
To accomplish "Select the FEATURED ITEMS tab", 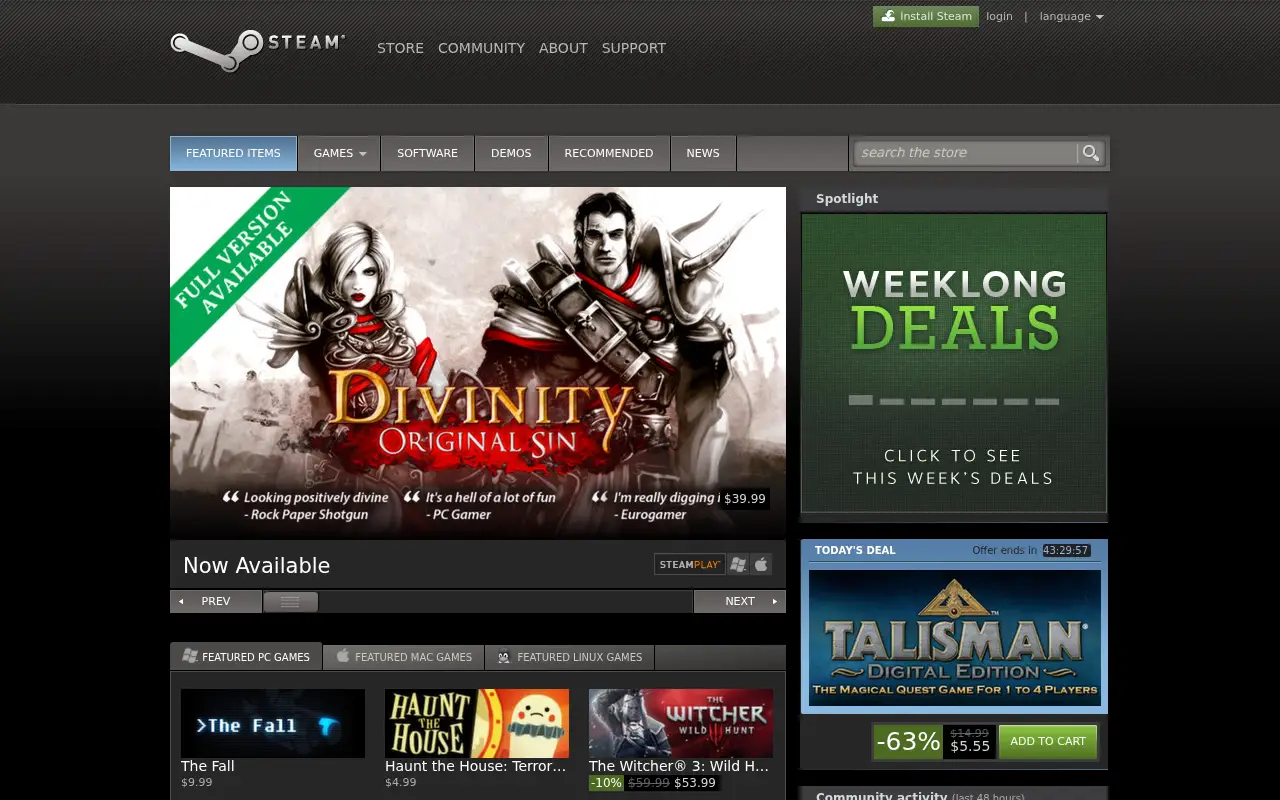I will point(233,153).
